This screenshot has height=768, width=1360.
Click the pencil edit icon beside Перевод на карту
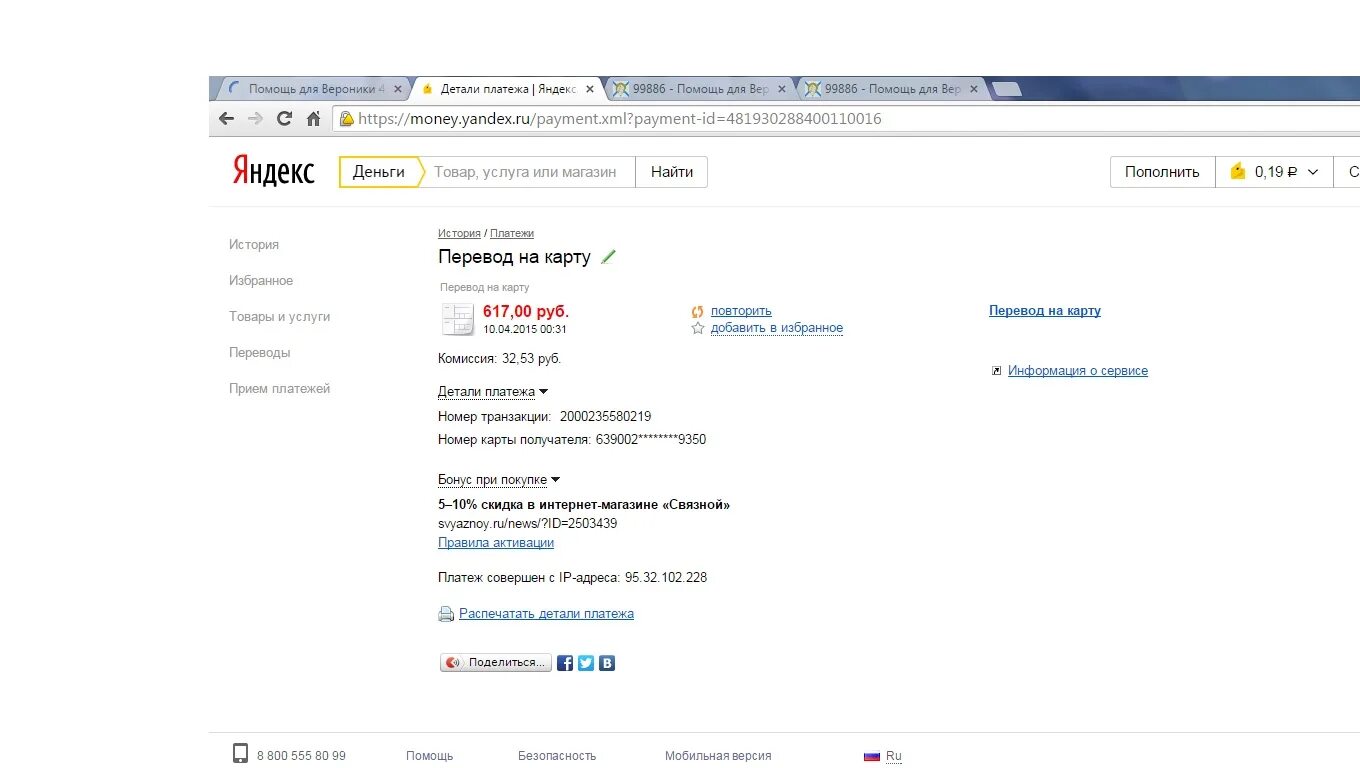[x=608, y=257]
